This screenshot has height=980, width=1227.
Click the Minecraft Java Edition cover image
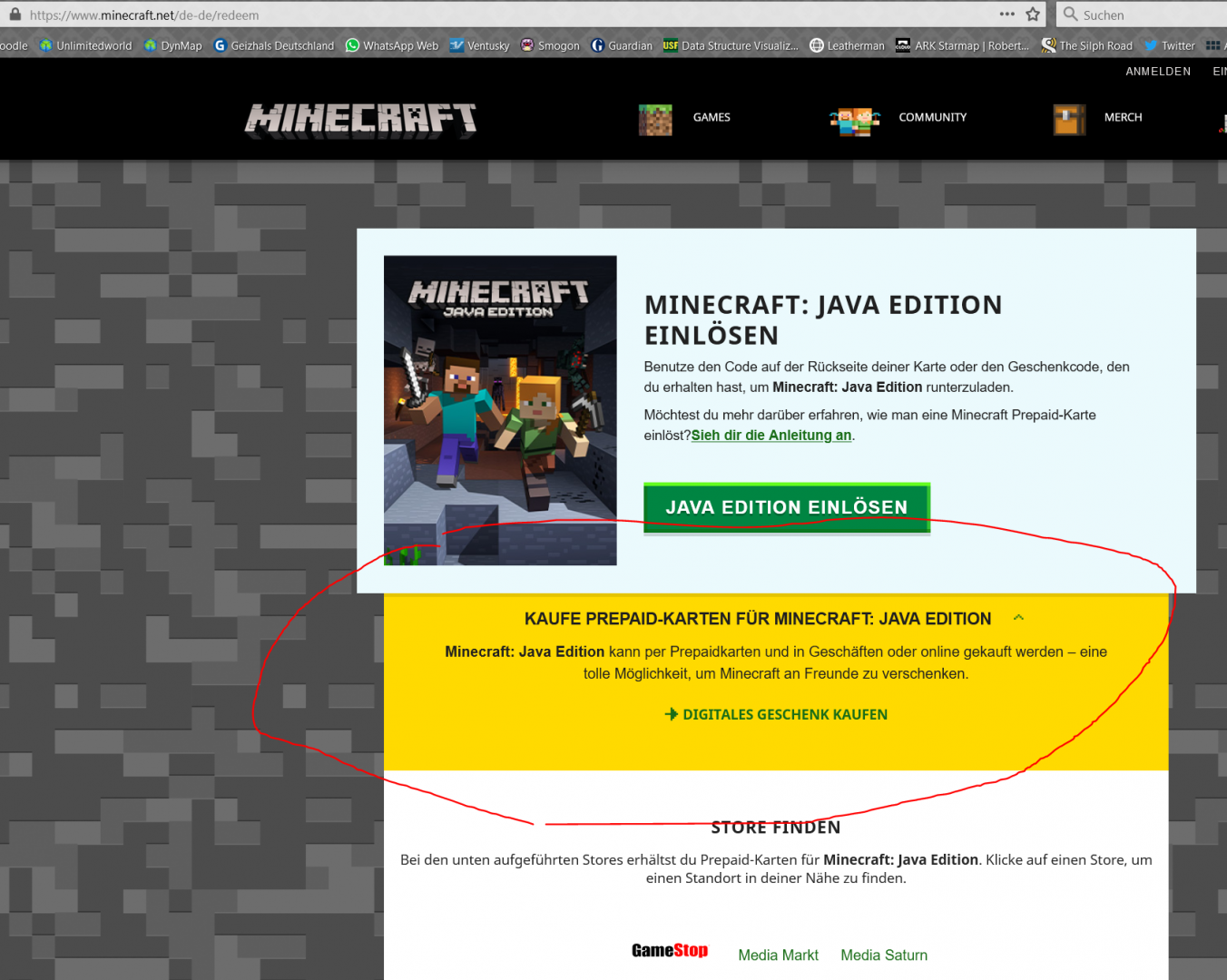pos(500,410)
